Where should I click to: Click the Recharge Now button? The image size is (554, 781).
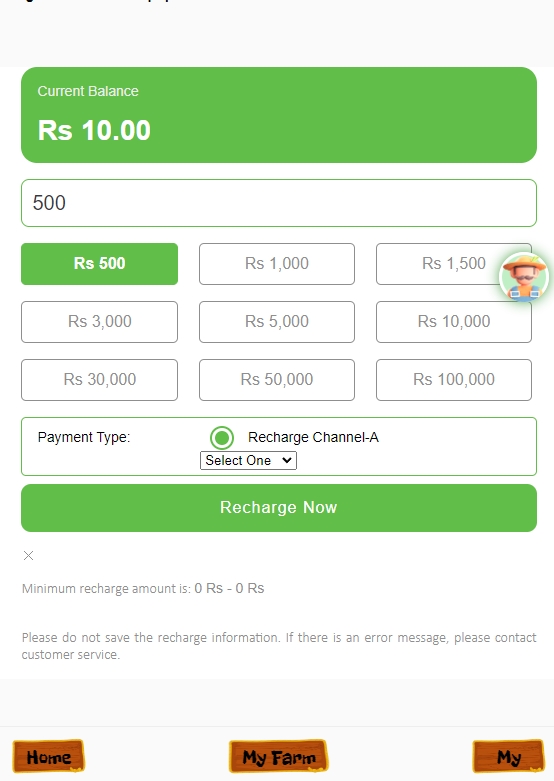click(279, 508)
